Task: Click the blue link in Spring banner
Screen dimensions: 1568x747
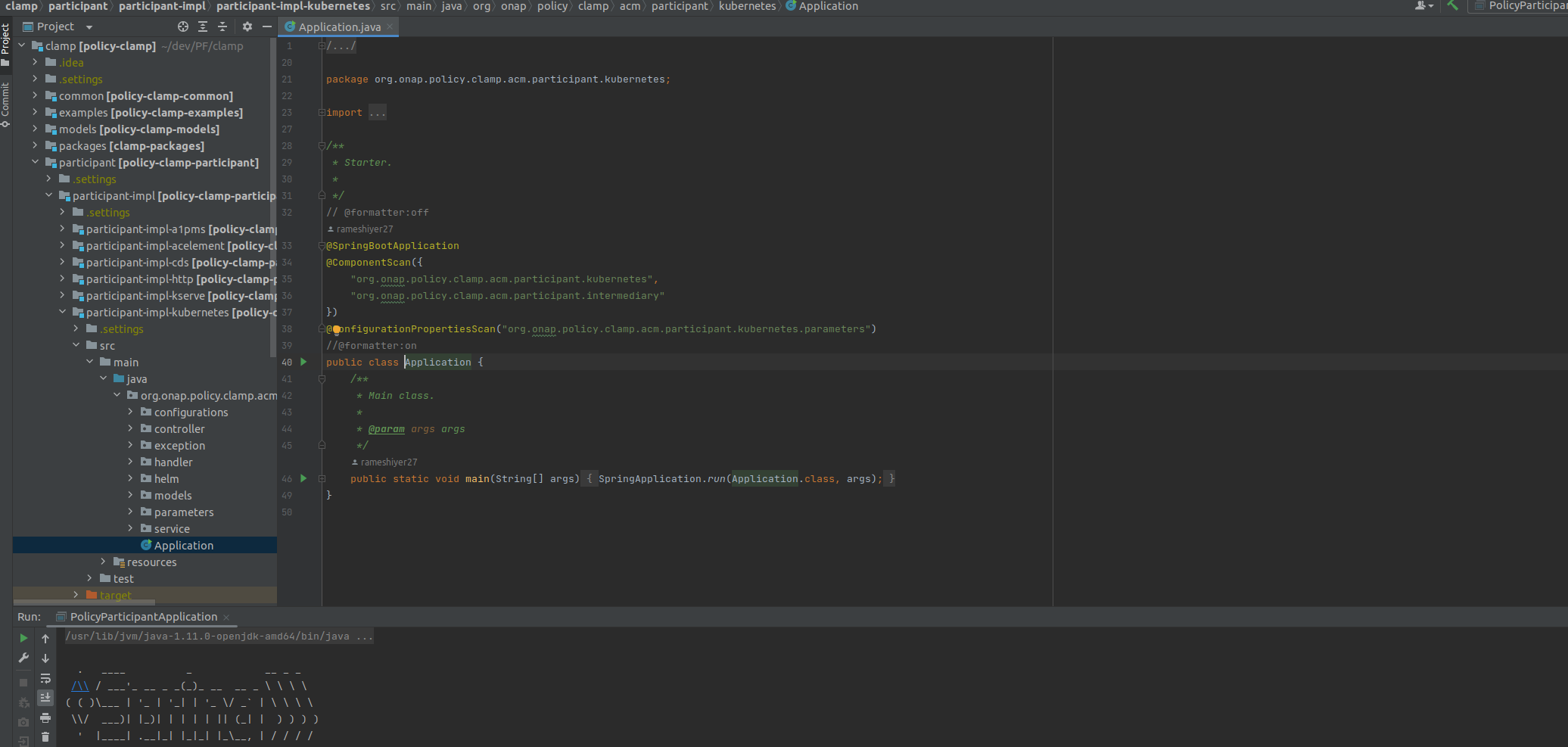Action: [x=80, y=686]
